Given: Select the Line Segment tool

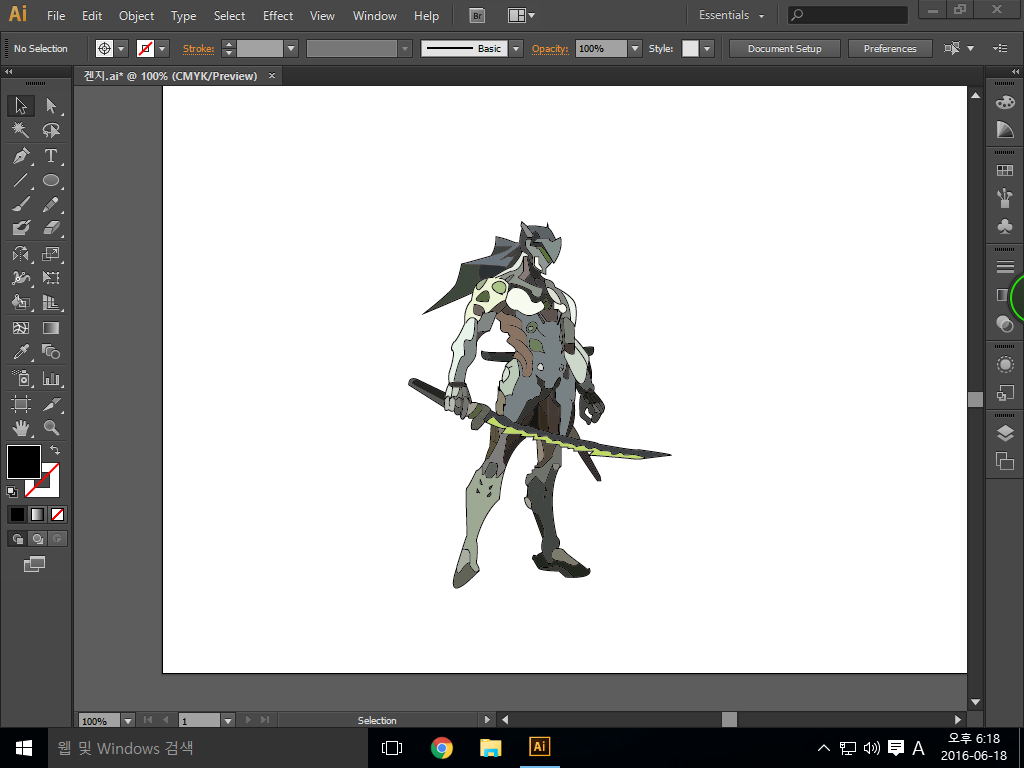Looking at the screenshot, I should [x=21, y=180].
